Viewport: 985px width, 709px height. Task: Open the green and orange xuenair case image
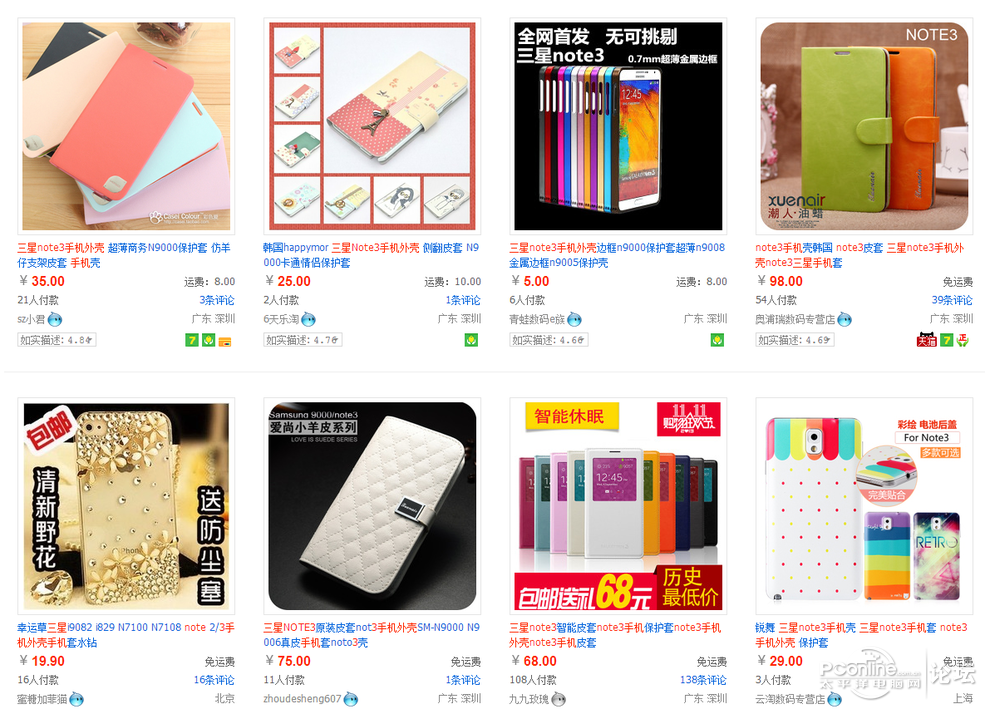(864, 126)
